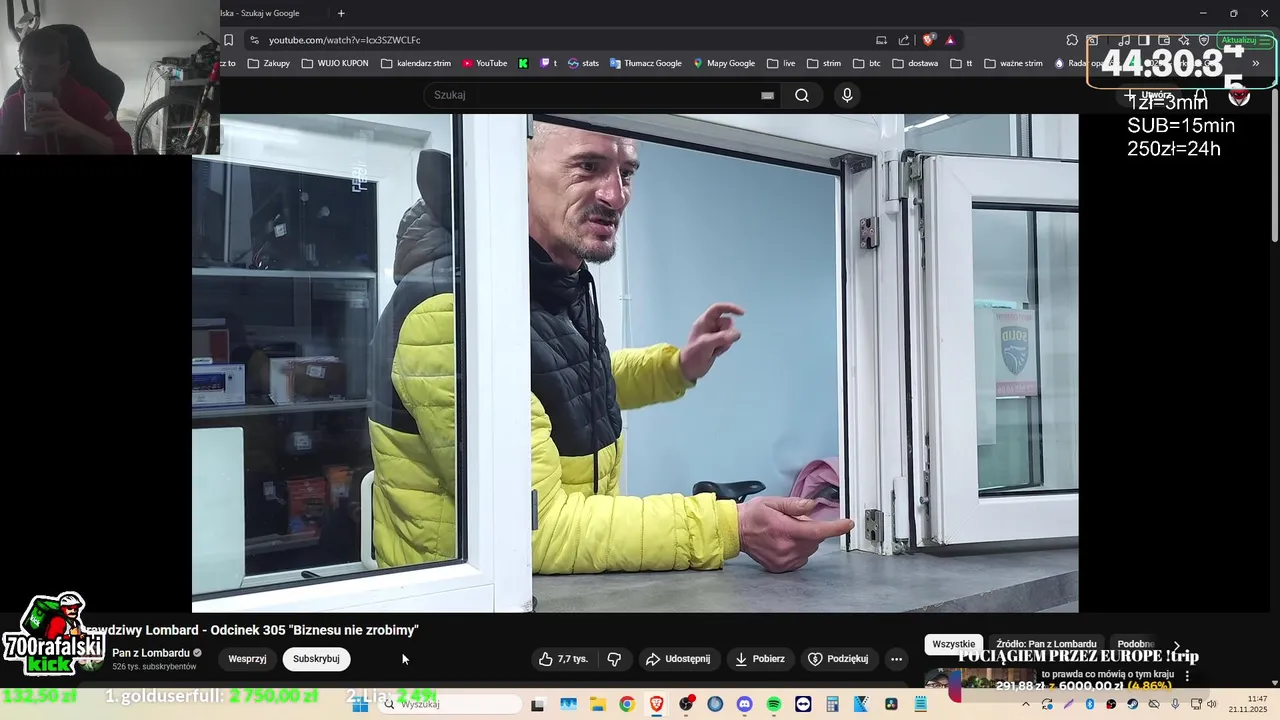
Task: Select the Wszystkie filter chip
Action: pos(953,645)
